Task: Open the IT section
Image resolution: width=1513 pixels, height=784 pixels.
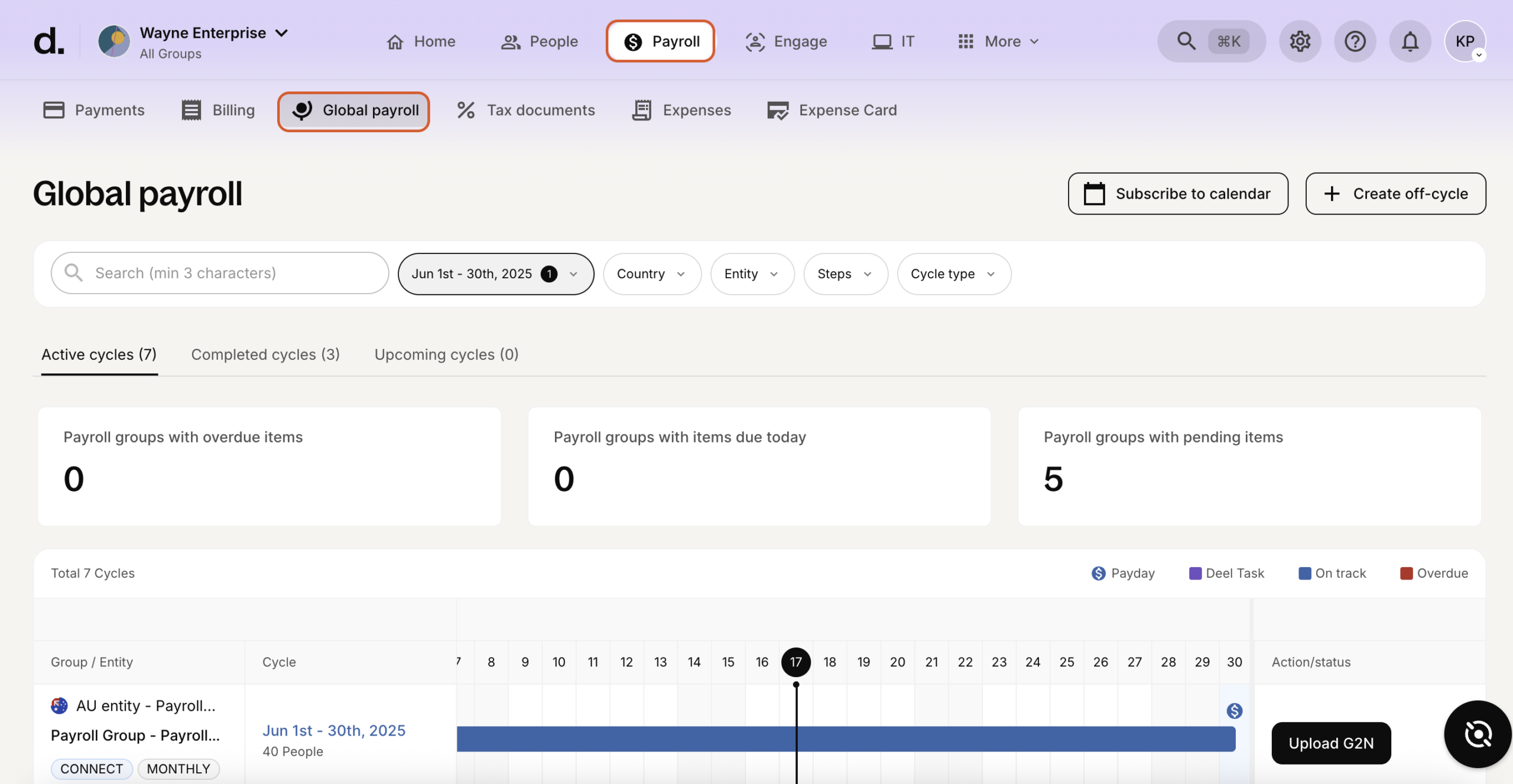Action: (893, 41)
